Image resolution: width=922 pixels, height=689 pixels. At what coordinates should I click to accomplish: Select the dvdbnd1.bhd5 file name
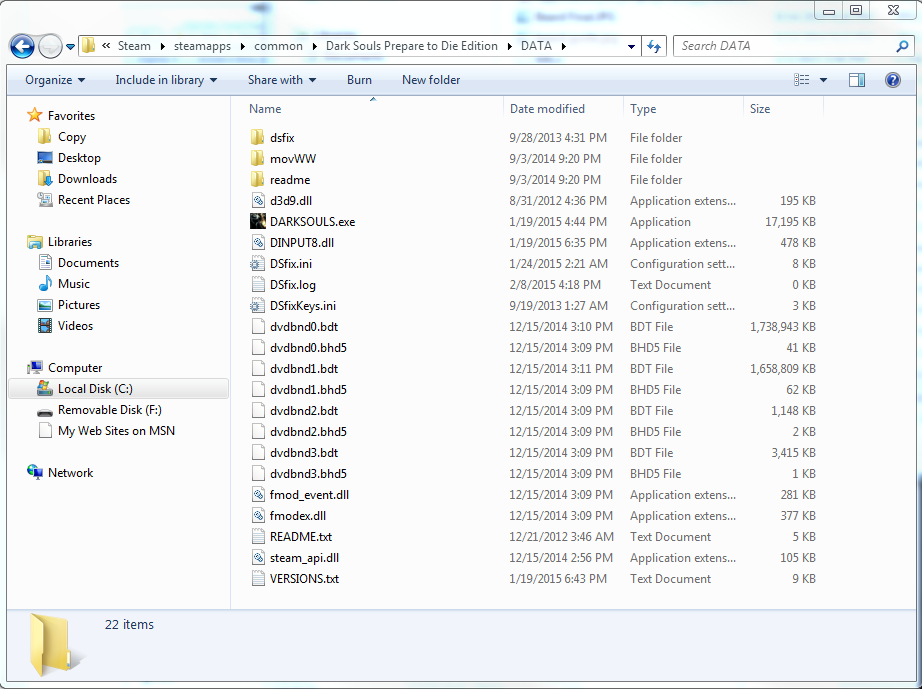[308, 390]
